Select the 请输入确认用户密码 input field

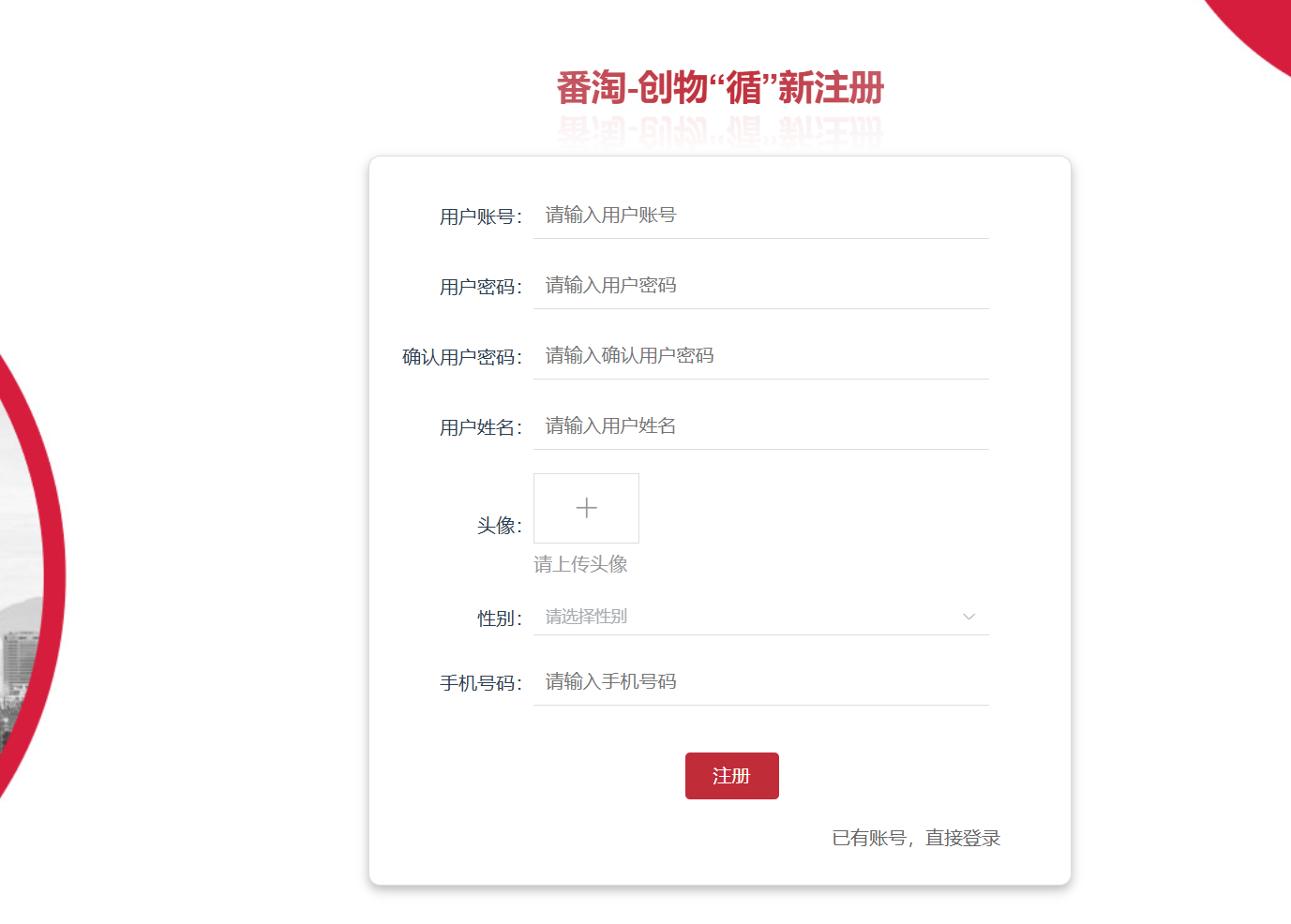[760, 356]
